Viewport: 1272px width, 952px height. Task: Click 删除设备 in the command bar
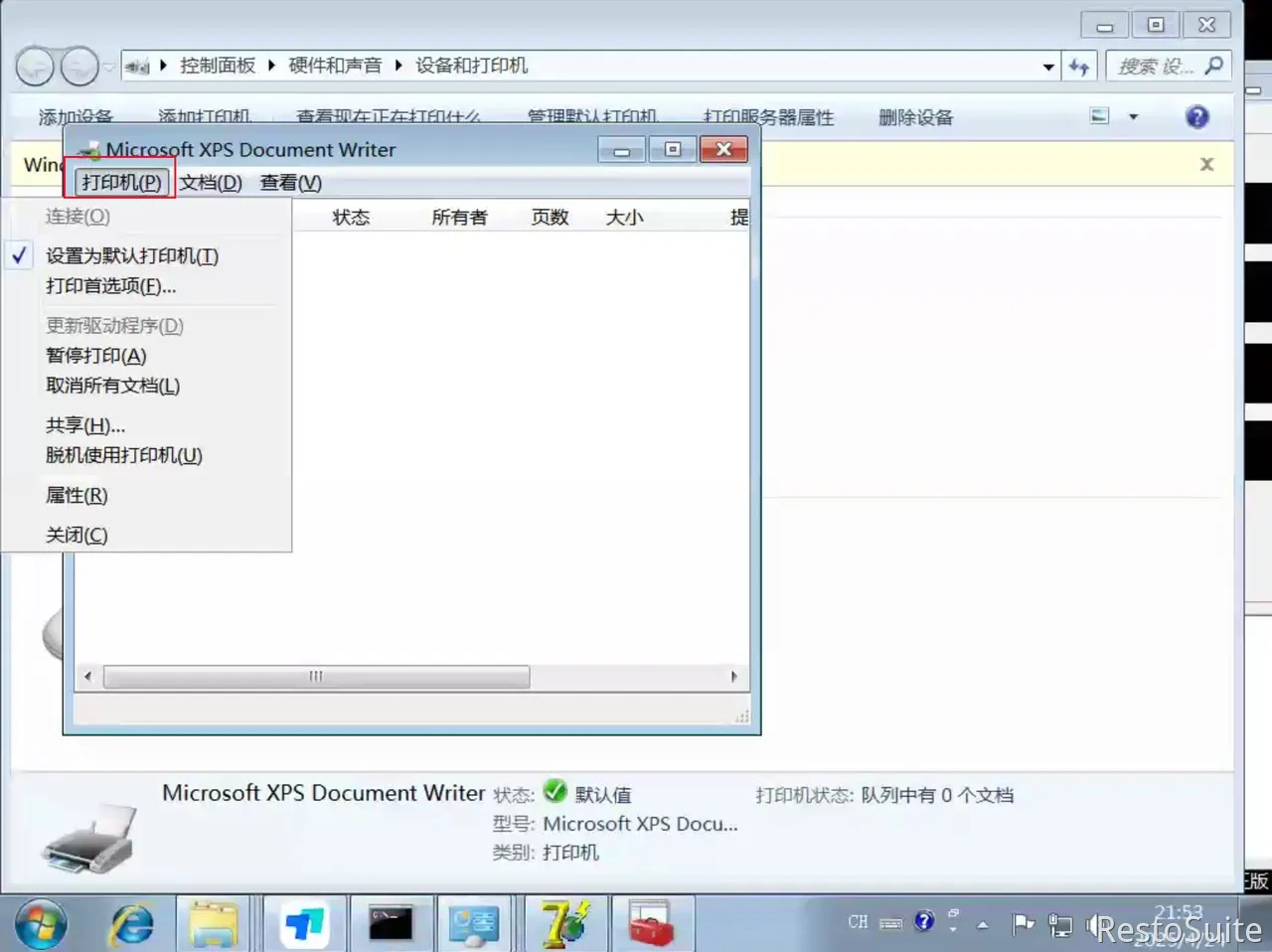pos(915,117)
